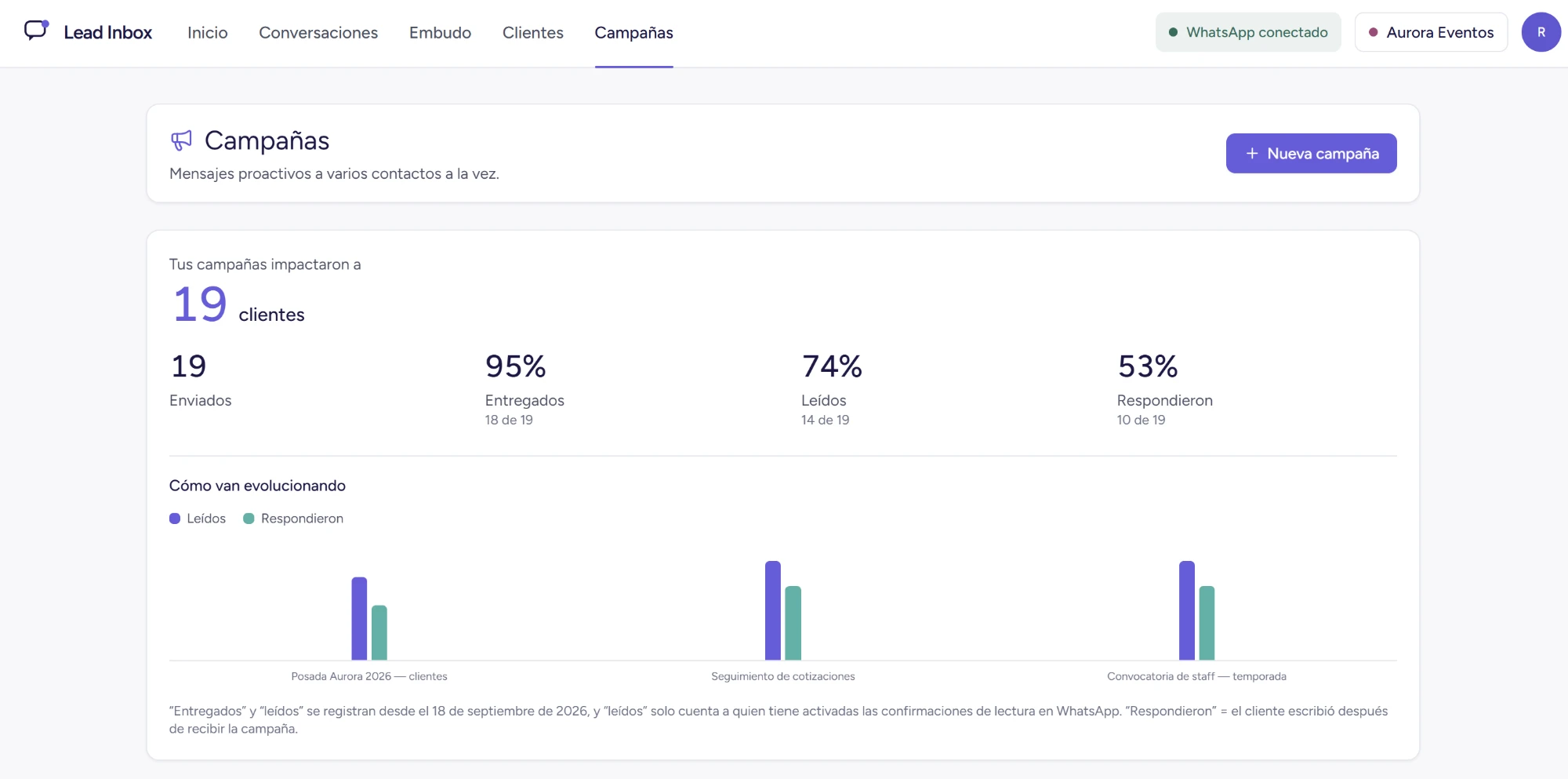
Task: Click the megaphone icon beside Campañas heading
Action: (181, 140)
